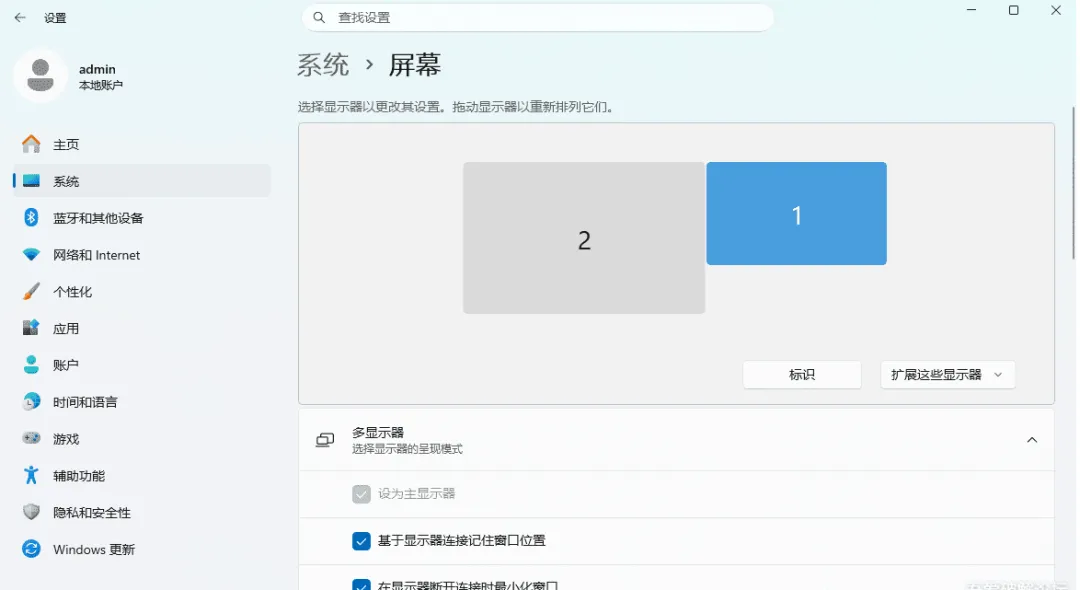Click the monitor icon for 系统
This screenshot has height=590, width=1080.
(31, 181)
